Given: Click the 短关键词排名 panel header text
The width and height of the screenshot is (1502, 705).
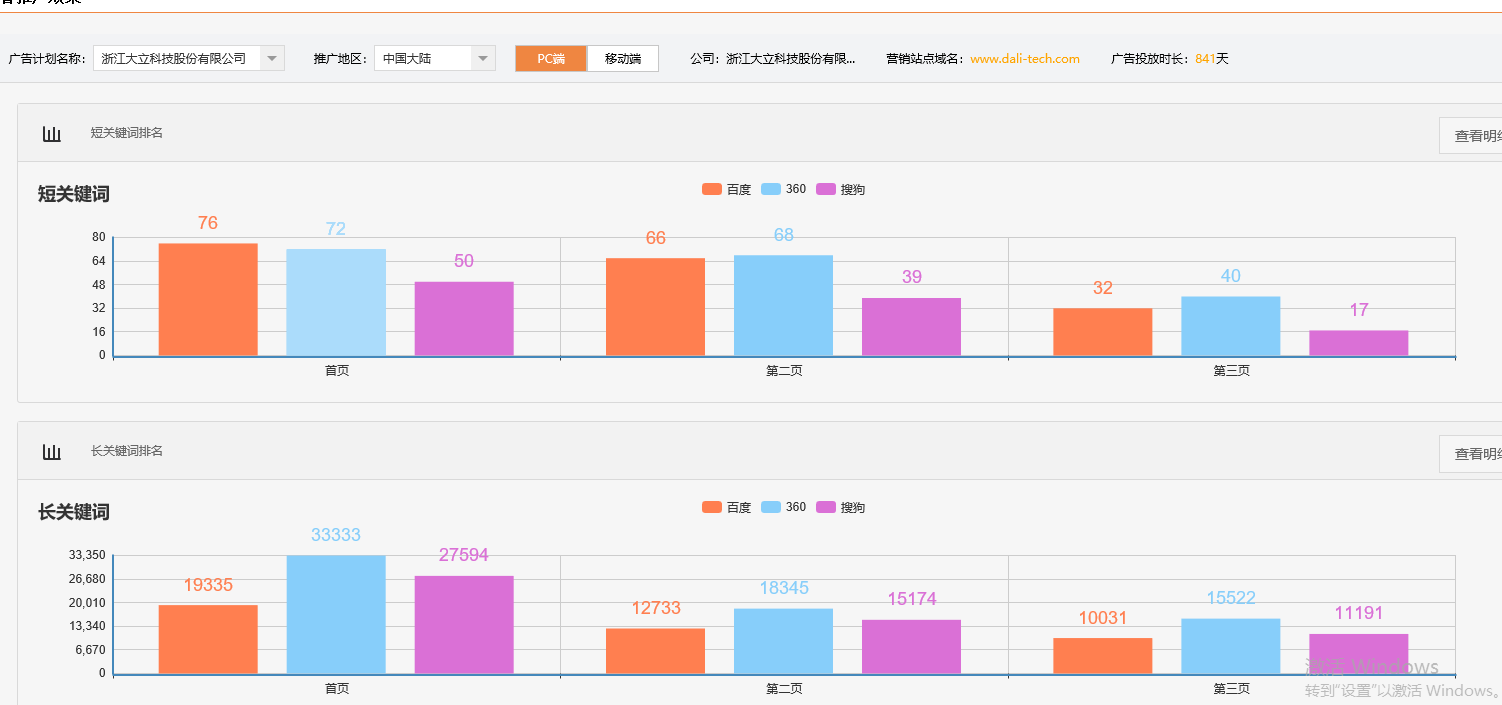Looking at the screenshot, I should pos(127,133).
